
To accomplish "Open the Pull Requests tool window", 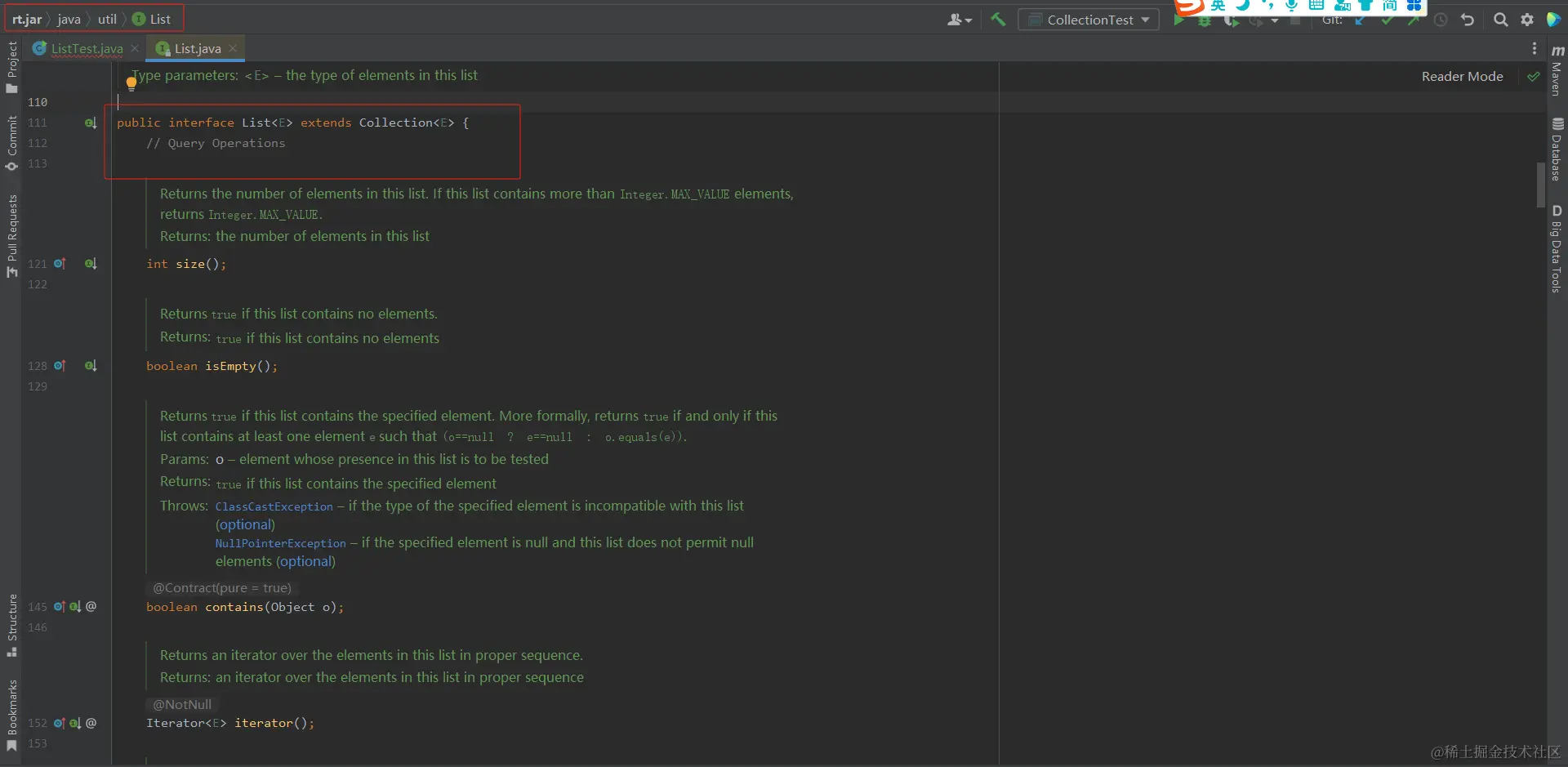I will tap(11, 235).
